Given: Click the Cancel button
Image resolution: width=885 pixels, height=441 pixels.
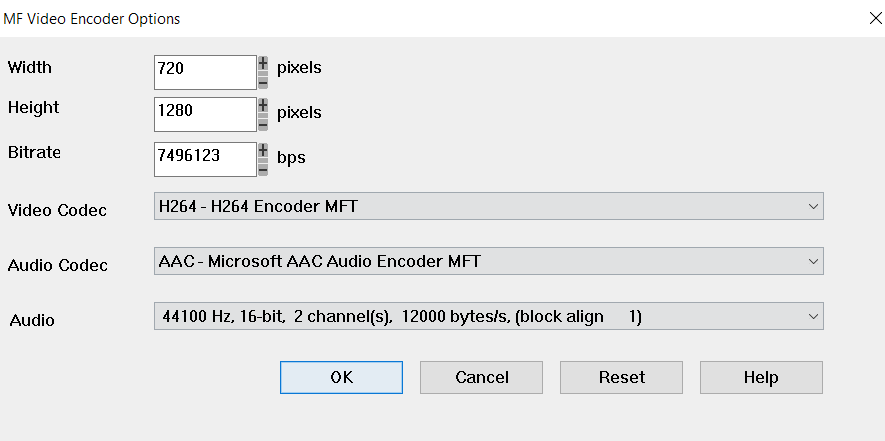Looking at the screenshot, I should pos(481,377).
